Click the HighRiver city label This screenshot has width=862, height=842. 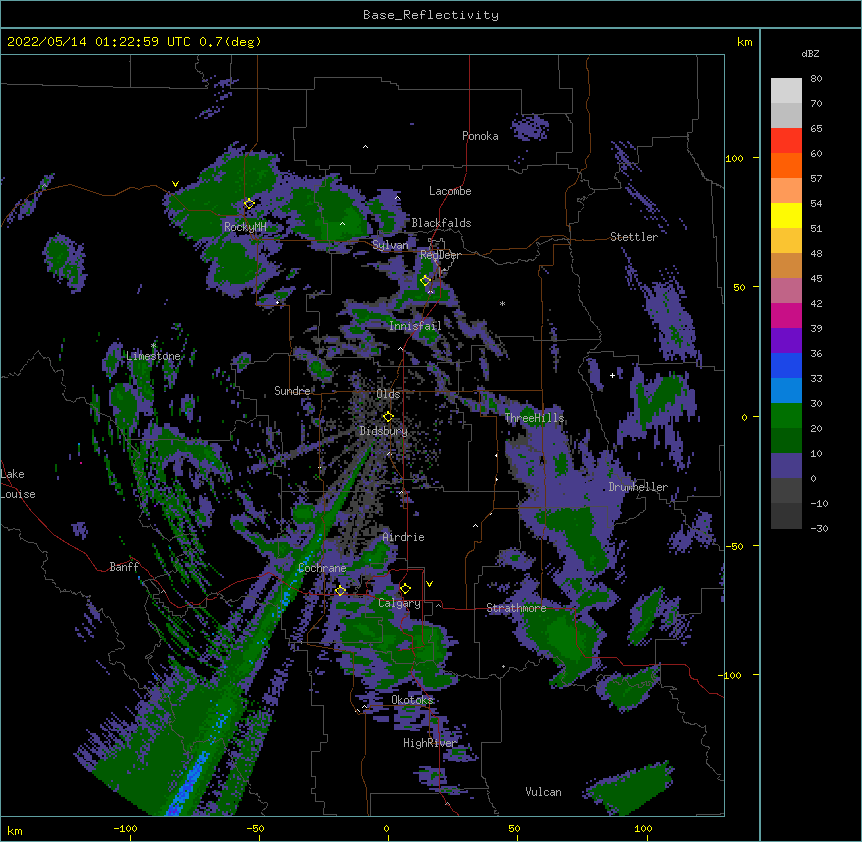click(x=430, y=743)
